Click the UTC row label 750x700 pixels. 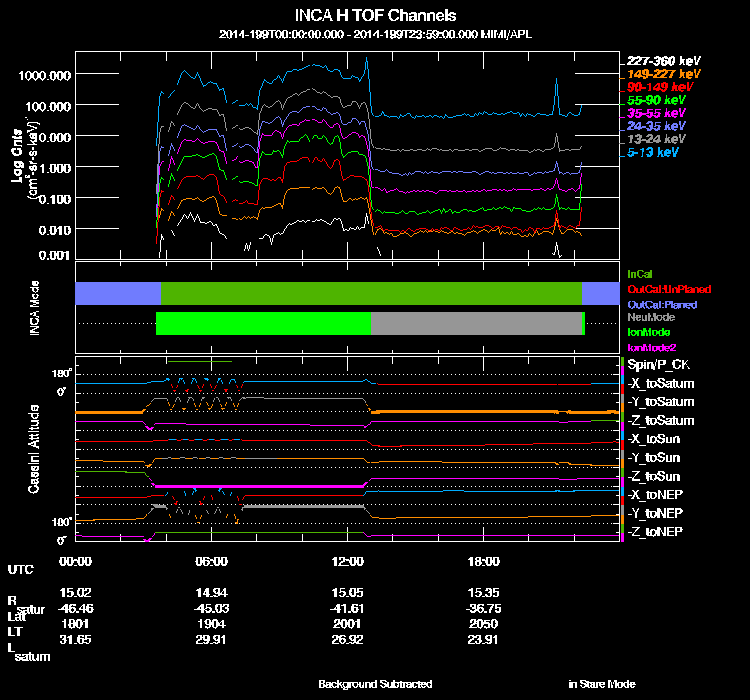(21, 569)
